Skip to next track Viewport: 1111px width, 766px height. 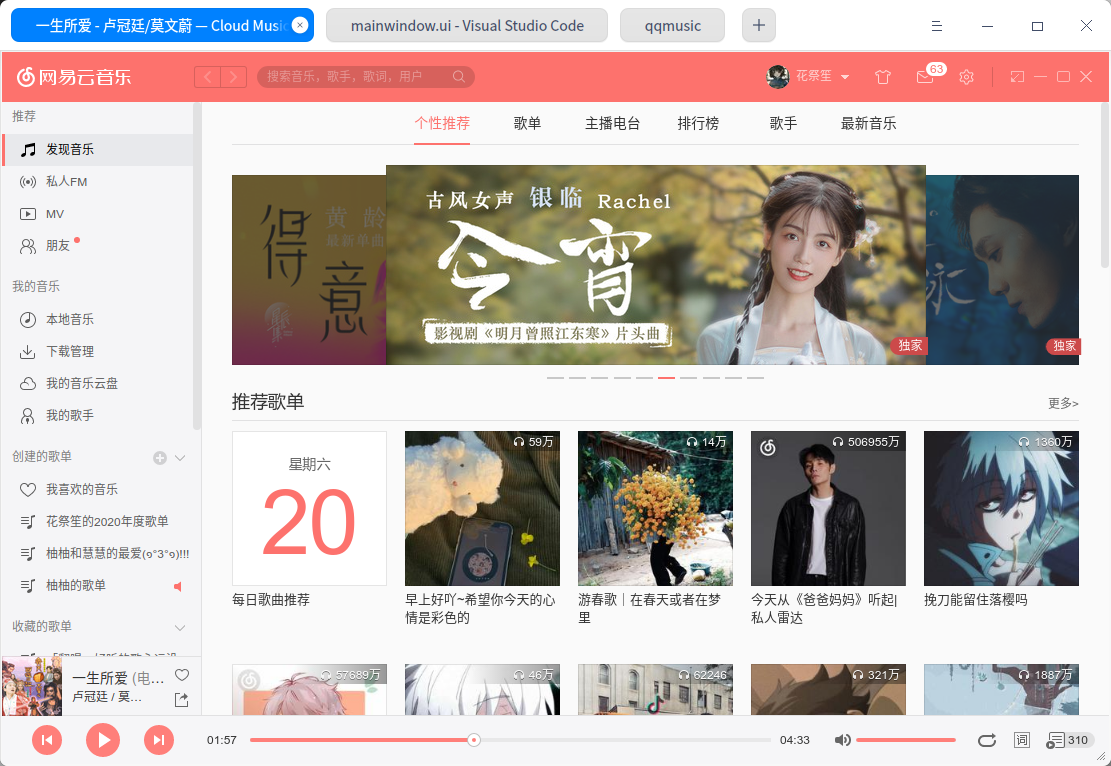coord(159,740)
